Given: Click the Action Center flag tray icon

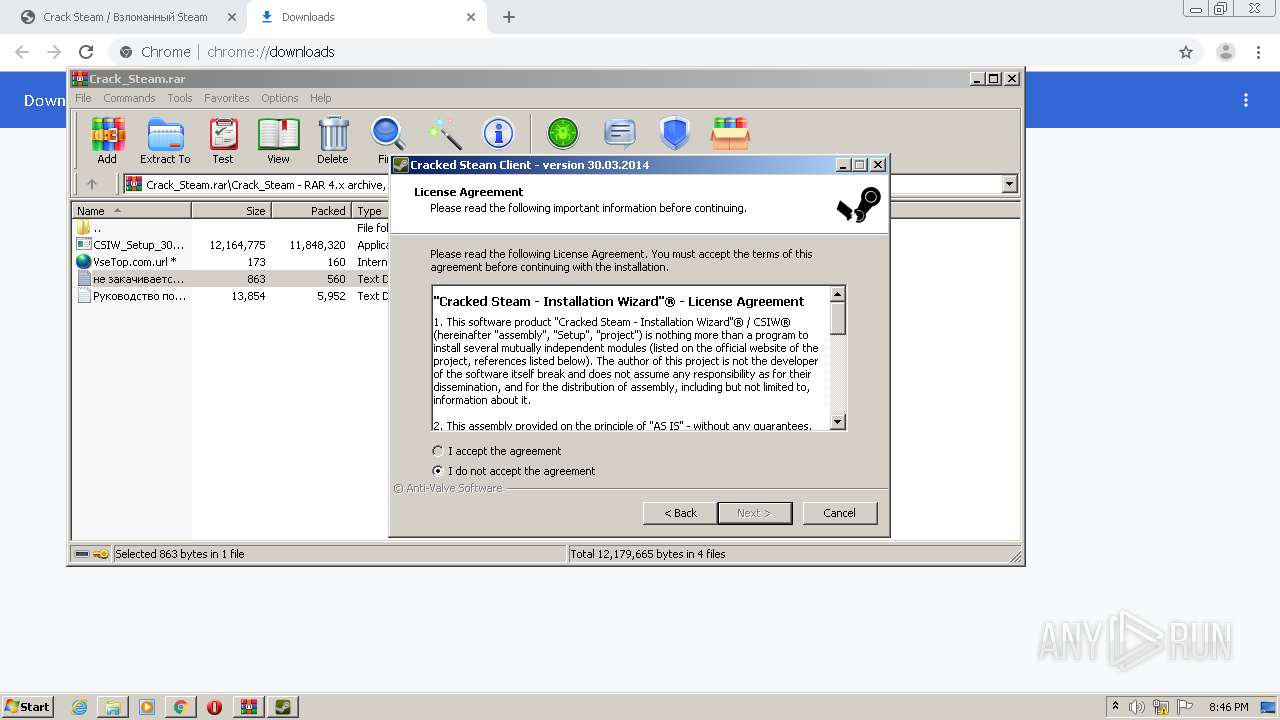Looking at the screenshot, I should 1185,707.
